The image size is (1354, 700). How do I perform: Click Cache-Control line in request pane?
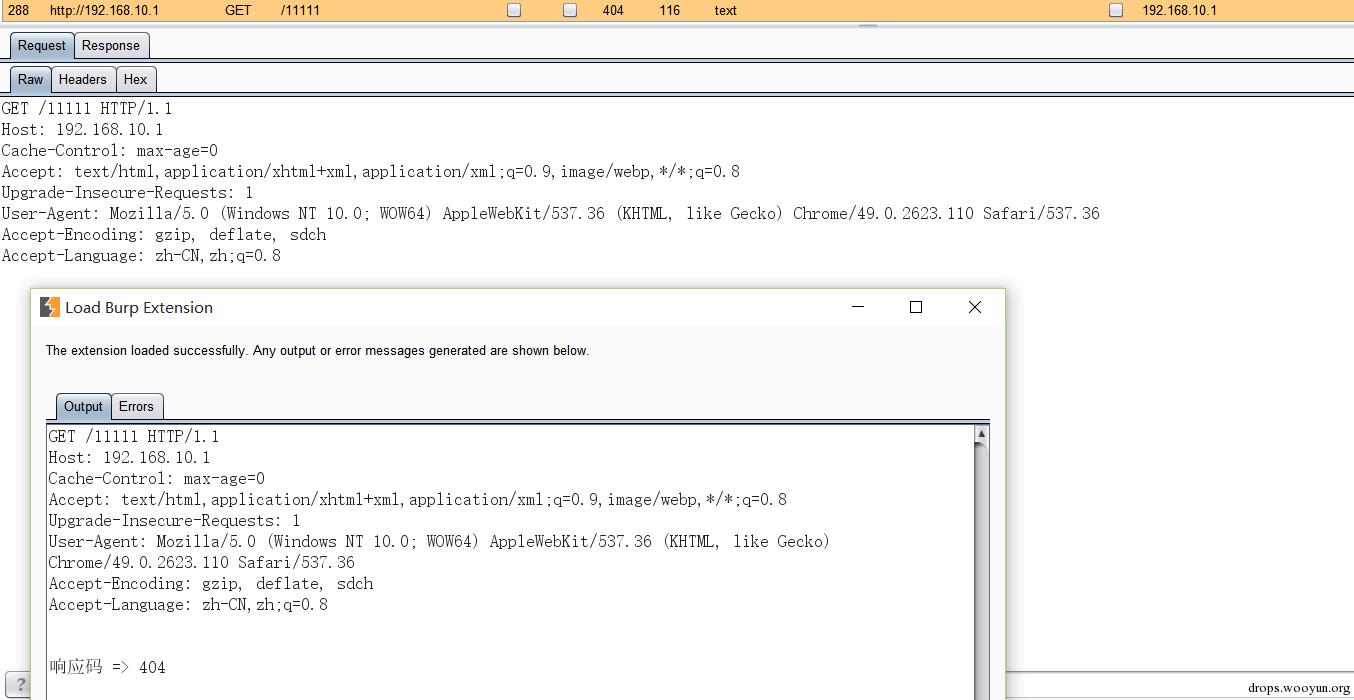coord(109,150)
